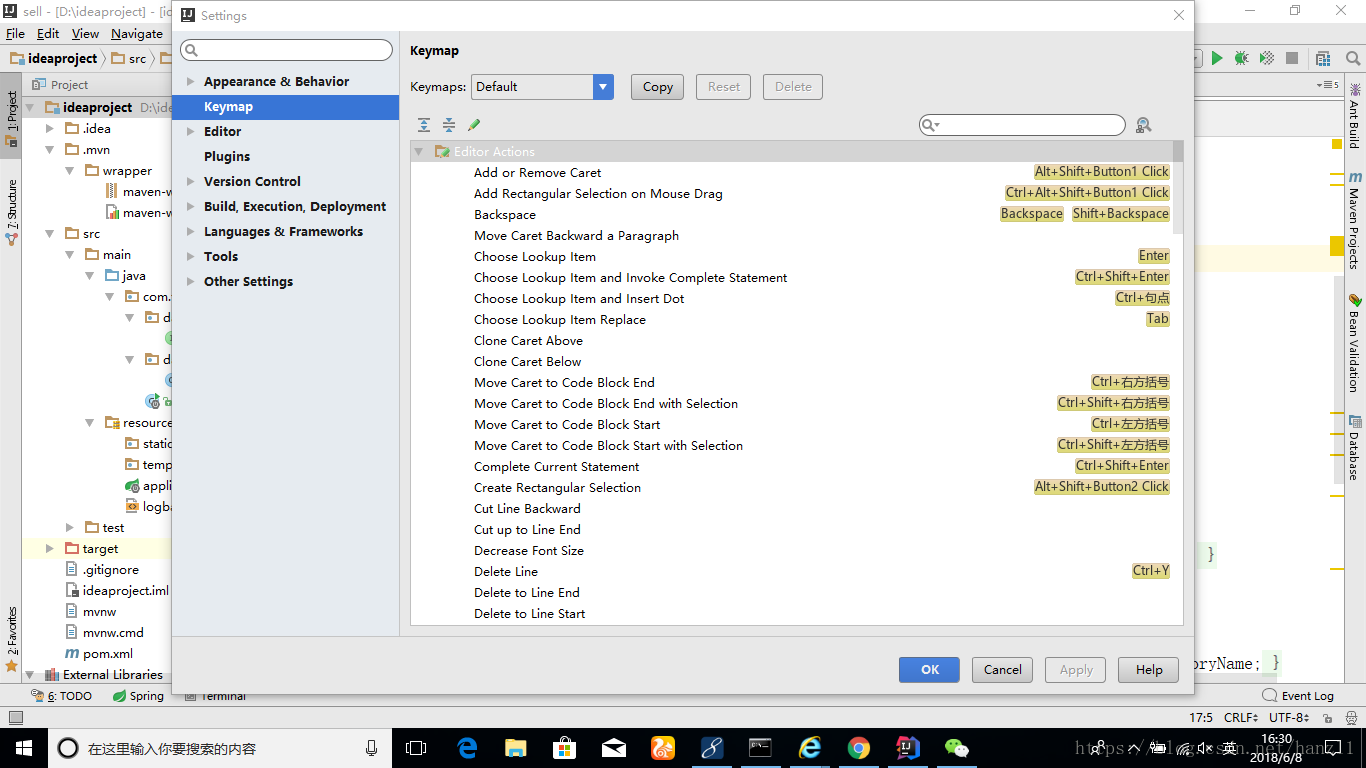Click the Cancel button
This screenshot has width=1366, height=768.
coord(1002,670)
